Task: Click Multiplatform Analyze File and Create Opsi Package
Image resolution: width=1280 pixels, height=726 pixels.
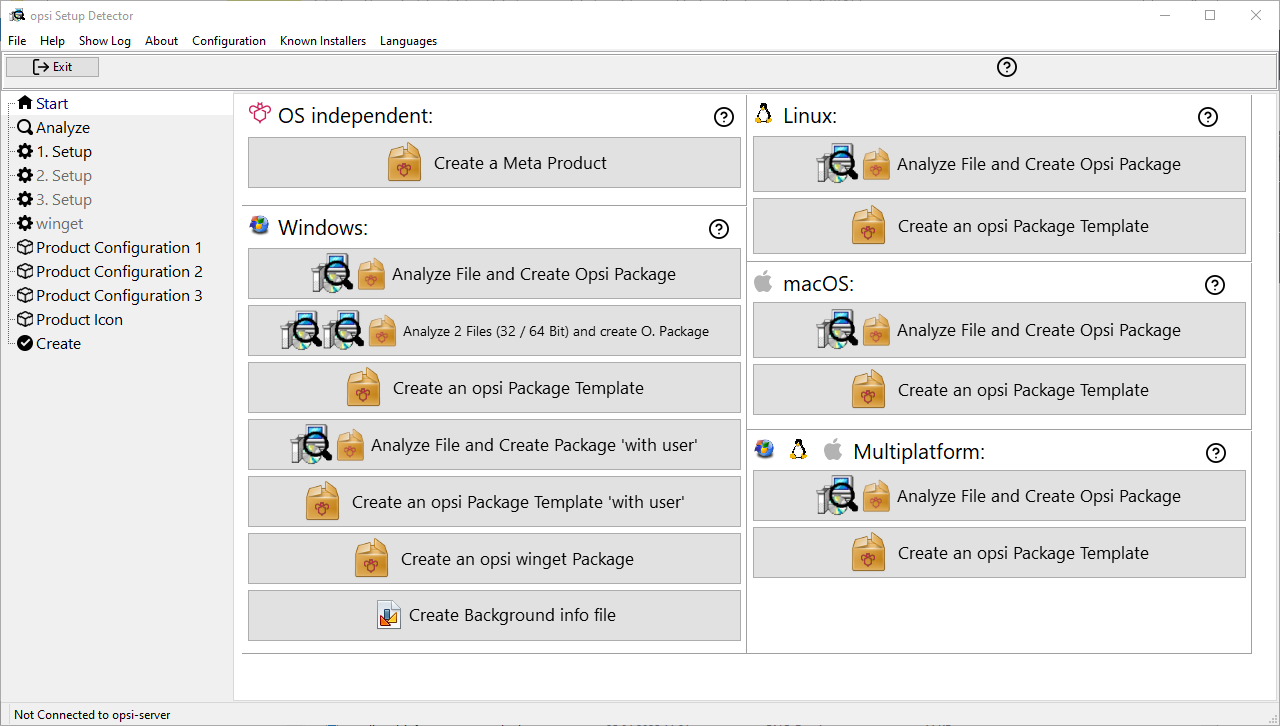Action: coord(999,496)
